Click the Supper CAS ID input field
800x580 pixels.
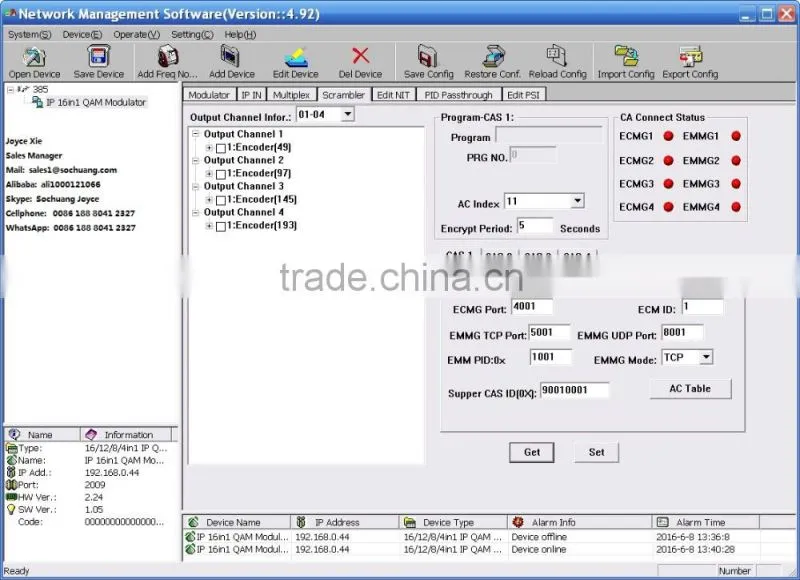[x=574, y=390]
